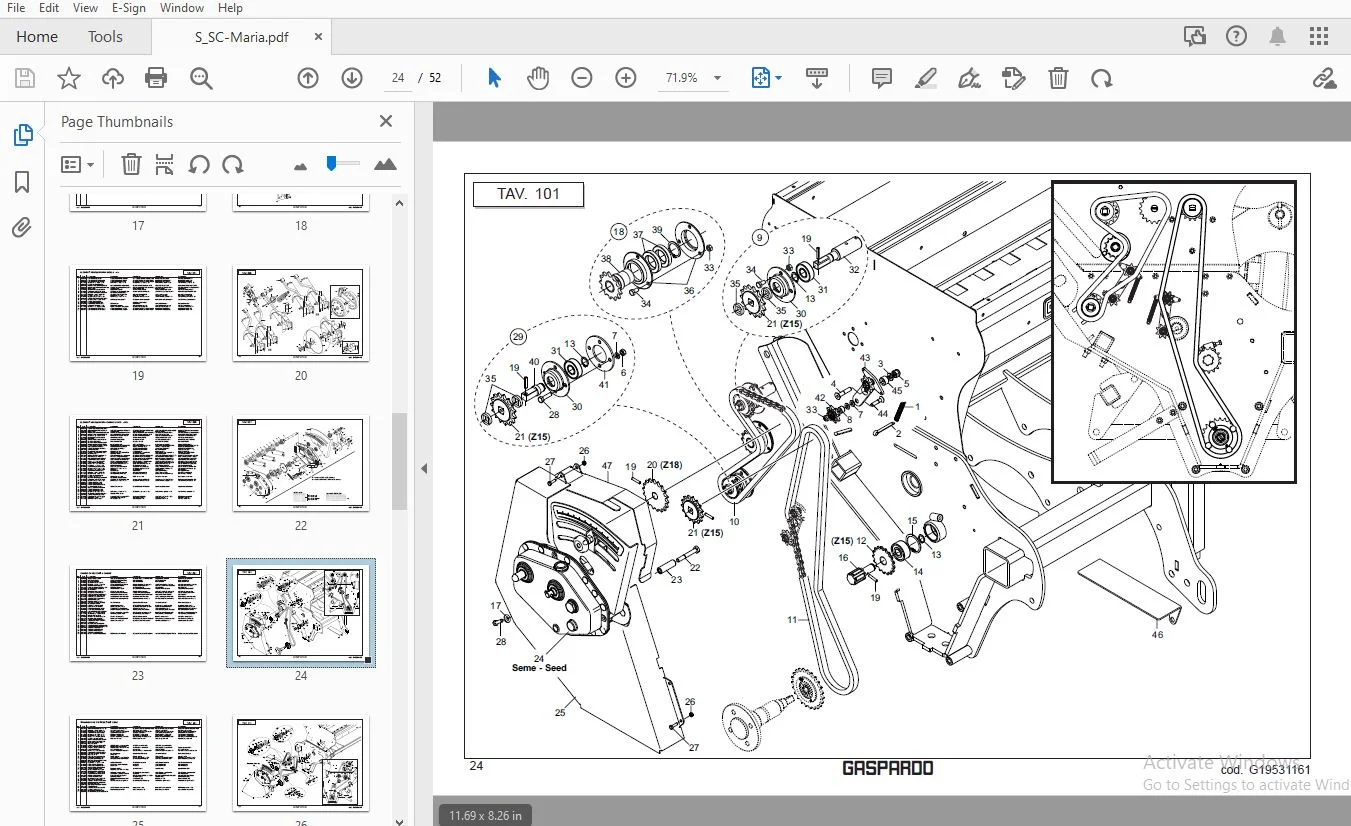This screenshot has width=1351, height=826.
Task: Open the Bookmarks pane icon in the sidebar
Action: click(22, 181)
